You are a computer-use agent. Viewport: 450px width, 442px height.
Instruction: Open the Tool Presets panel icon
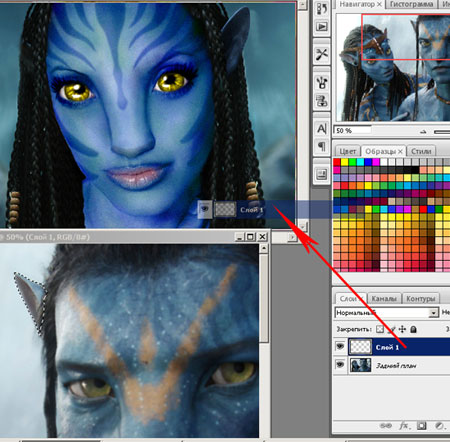click(322, 54)
